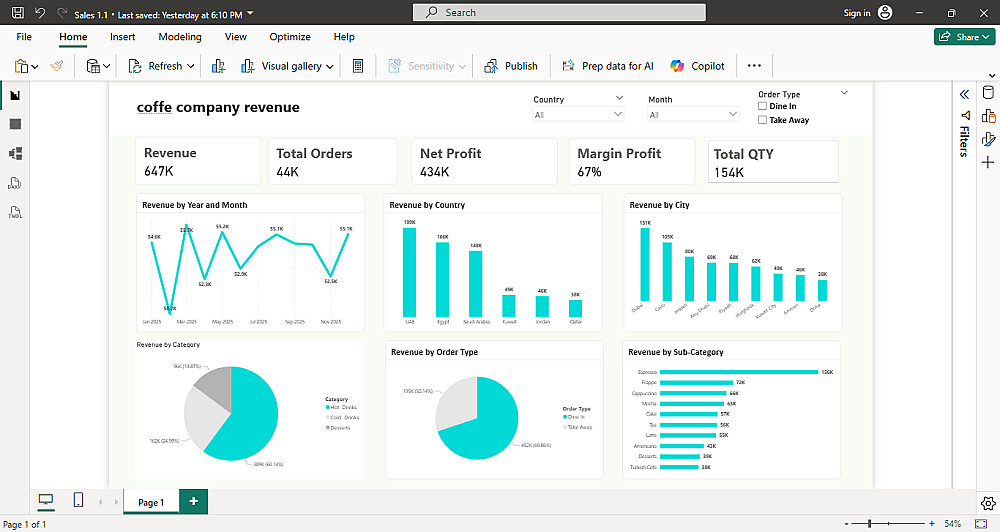Open the Visualizations pane icon
1000x532 pixels.
(x=988, y=115)
